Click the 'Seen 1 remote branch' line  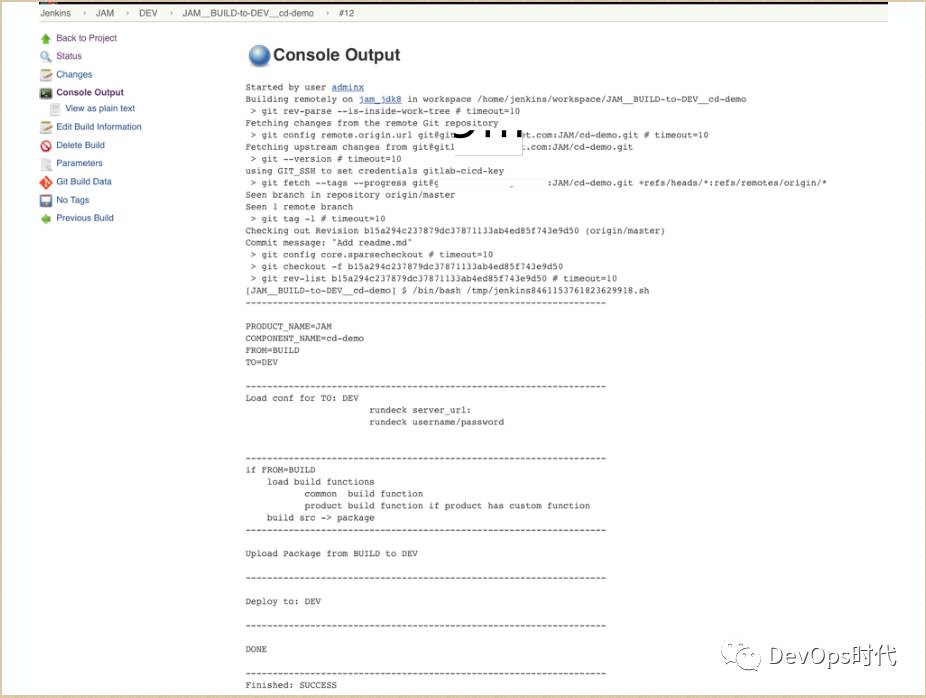299,207
